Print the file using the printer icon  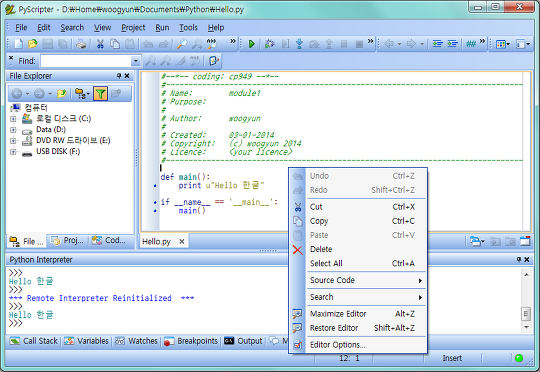(81, 44)
